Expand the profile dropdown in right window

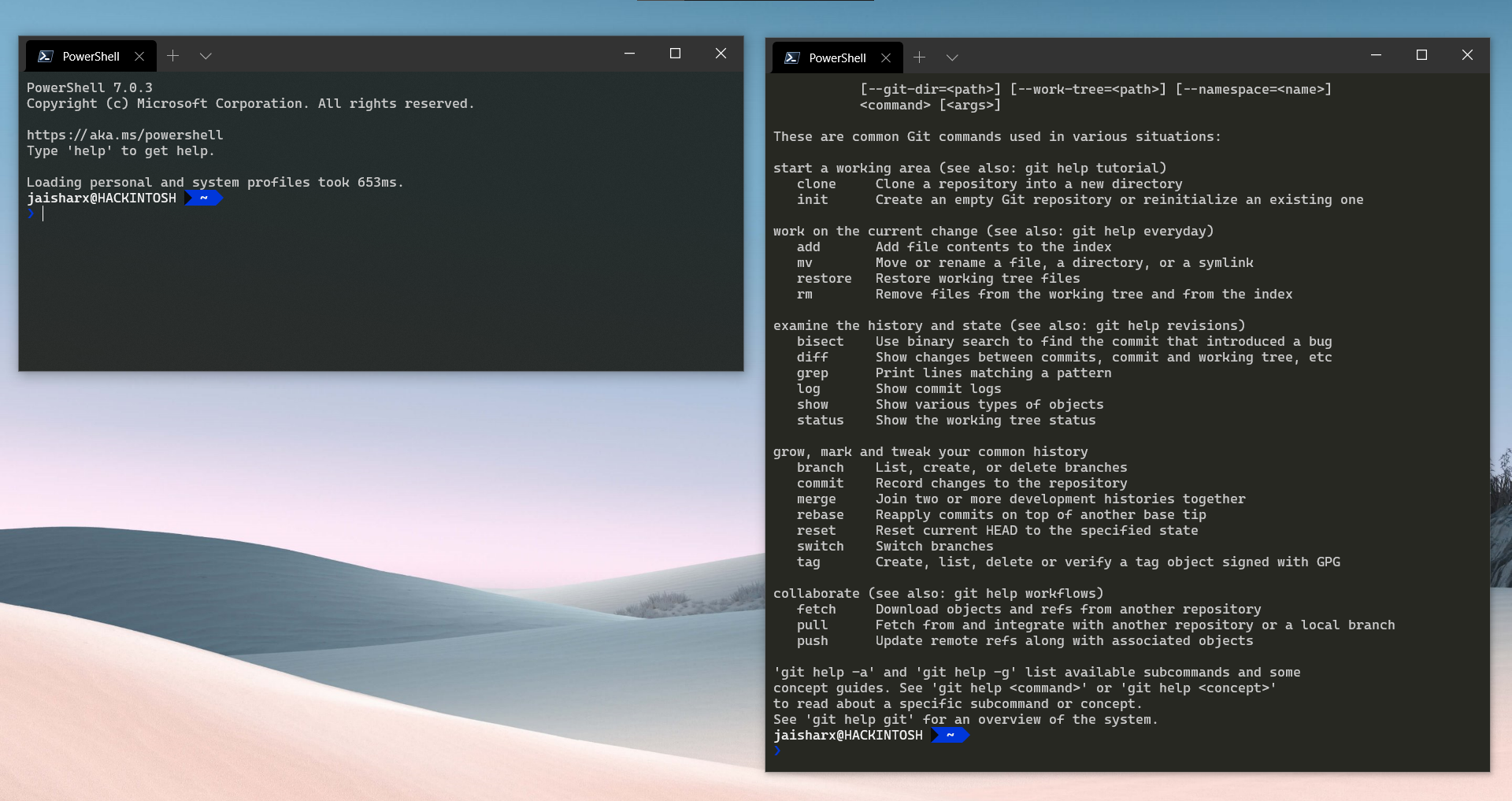click(952, 57)
